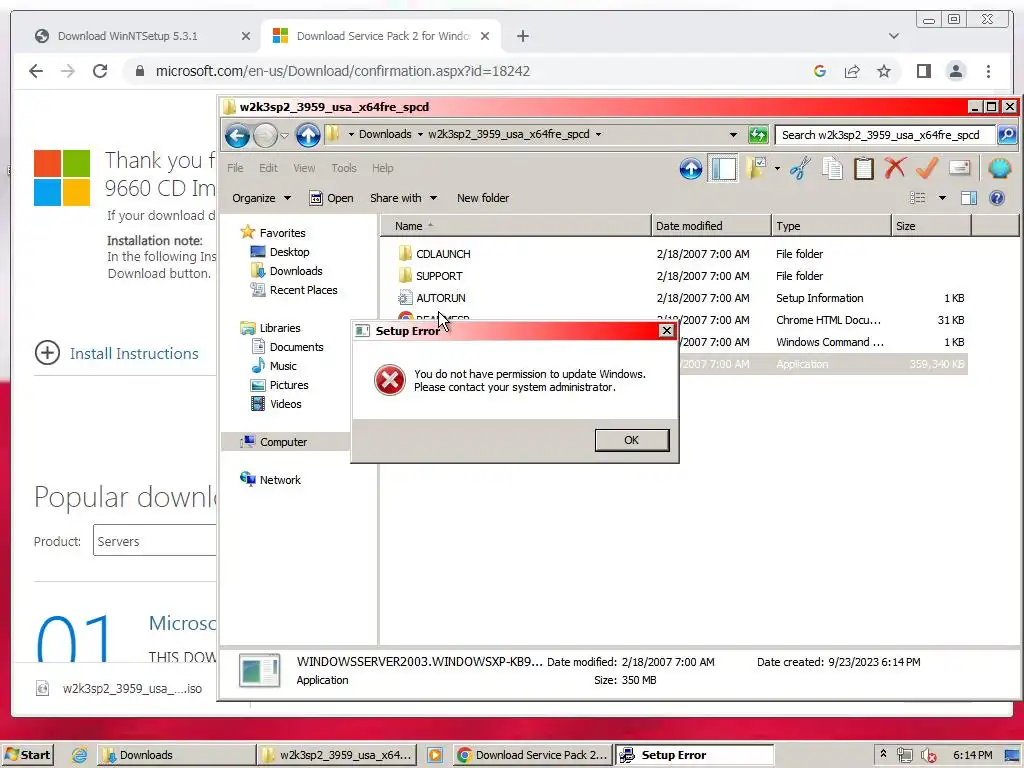Click the Explorer search magnifier icon

pyautogui.click(x=1007, y=135)
